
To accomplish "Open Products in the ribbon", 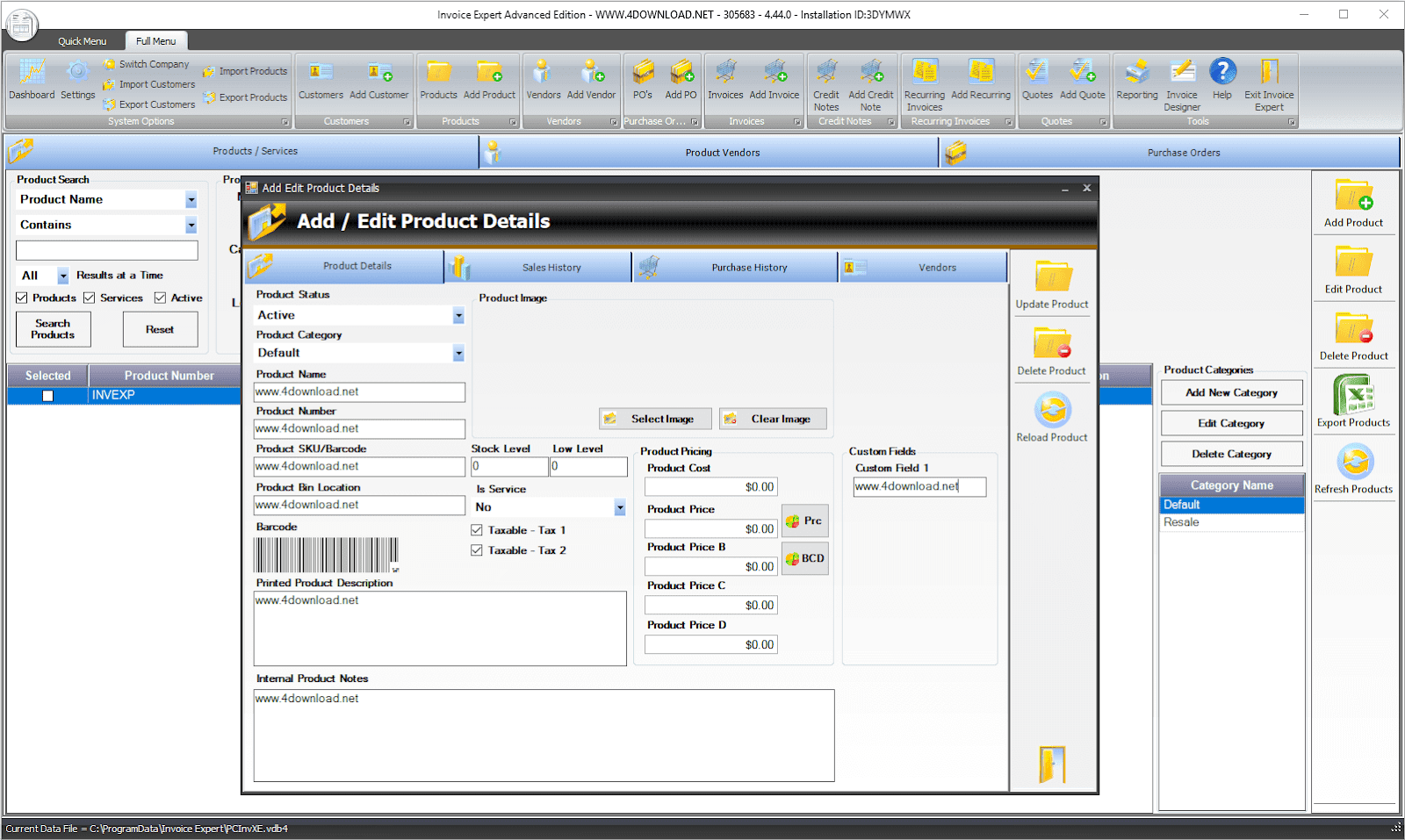I will 438,79.
